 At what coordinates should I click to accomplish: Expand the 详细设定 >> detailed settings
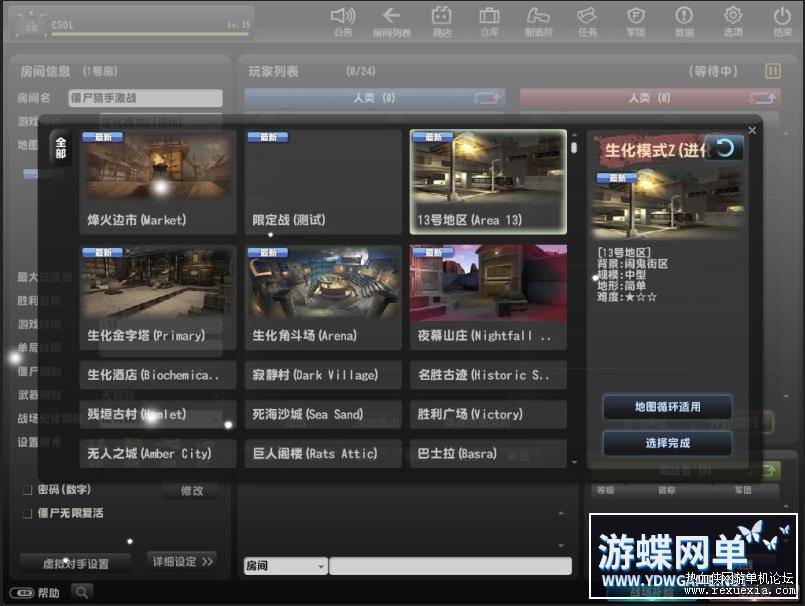tap(183, 561)
